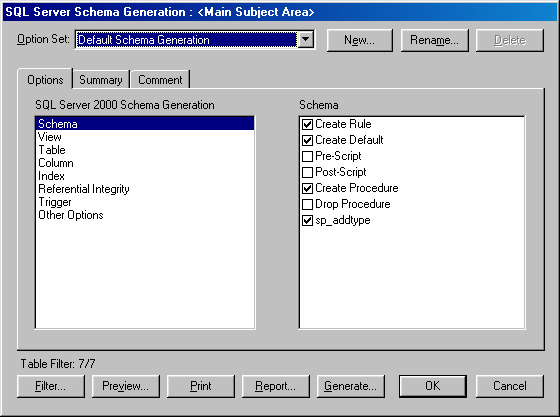Click the disabled Delete button

tap(510, 40)
